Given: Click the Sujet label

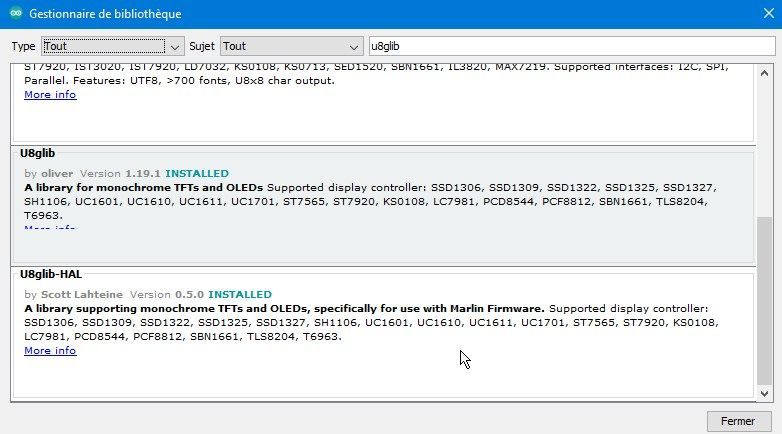Looking at the screenshot, I should tap(201, 46).
